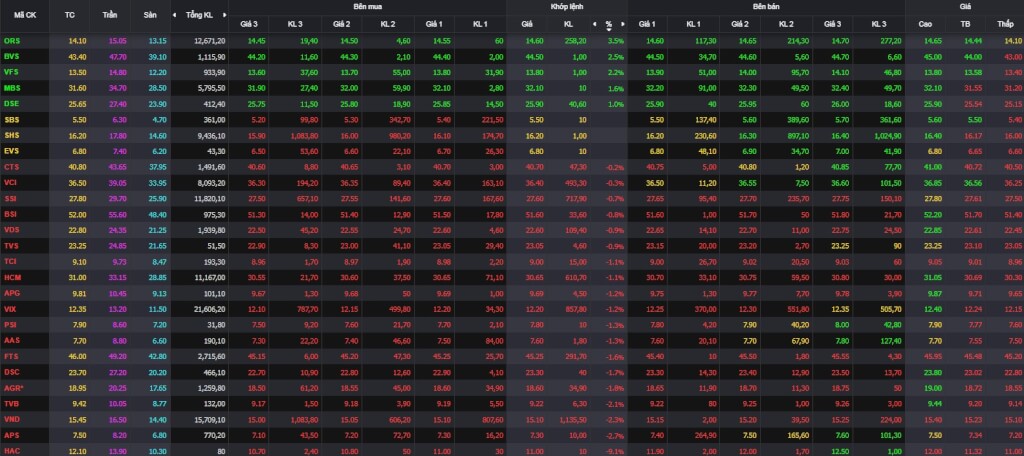Select the Khớp lệnh group header
This screenshot has width=1024, height=456.
coord(567,7)
